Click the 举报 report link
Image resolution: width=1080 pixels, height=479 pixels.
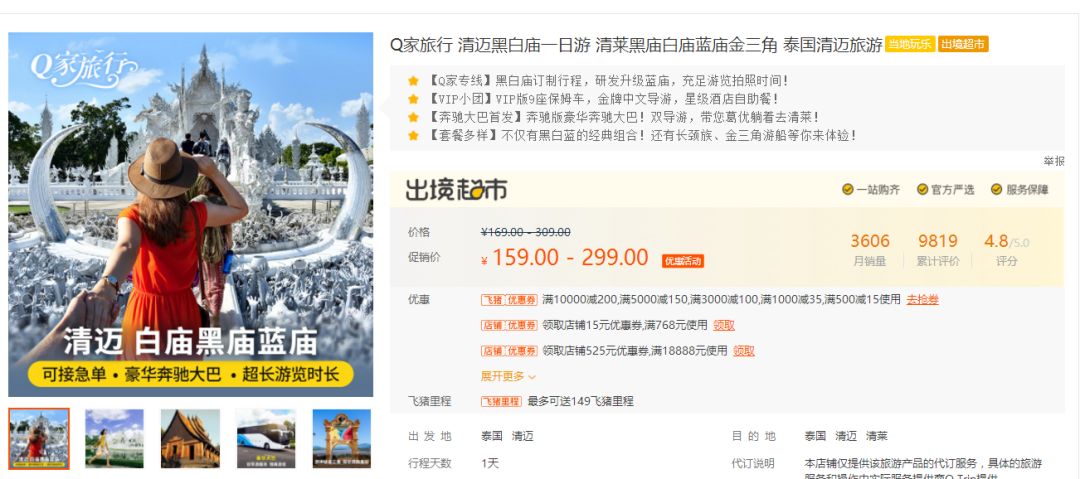tap(1054, 161)
